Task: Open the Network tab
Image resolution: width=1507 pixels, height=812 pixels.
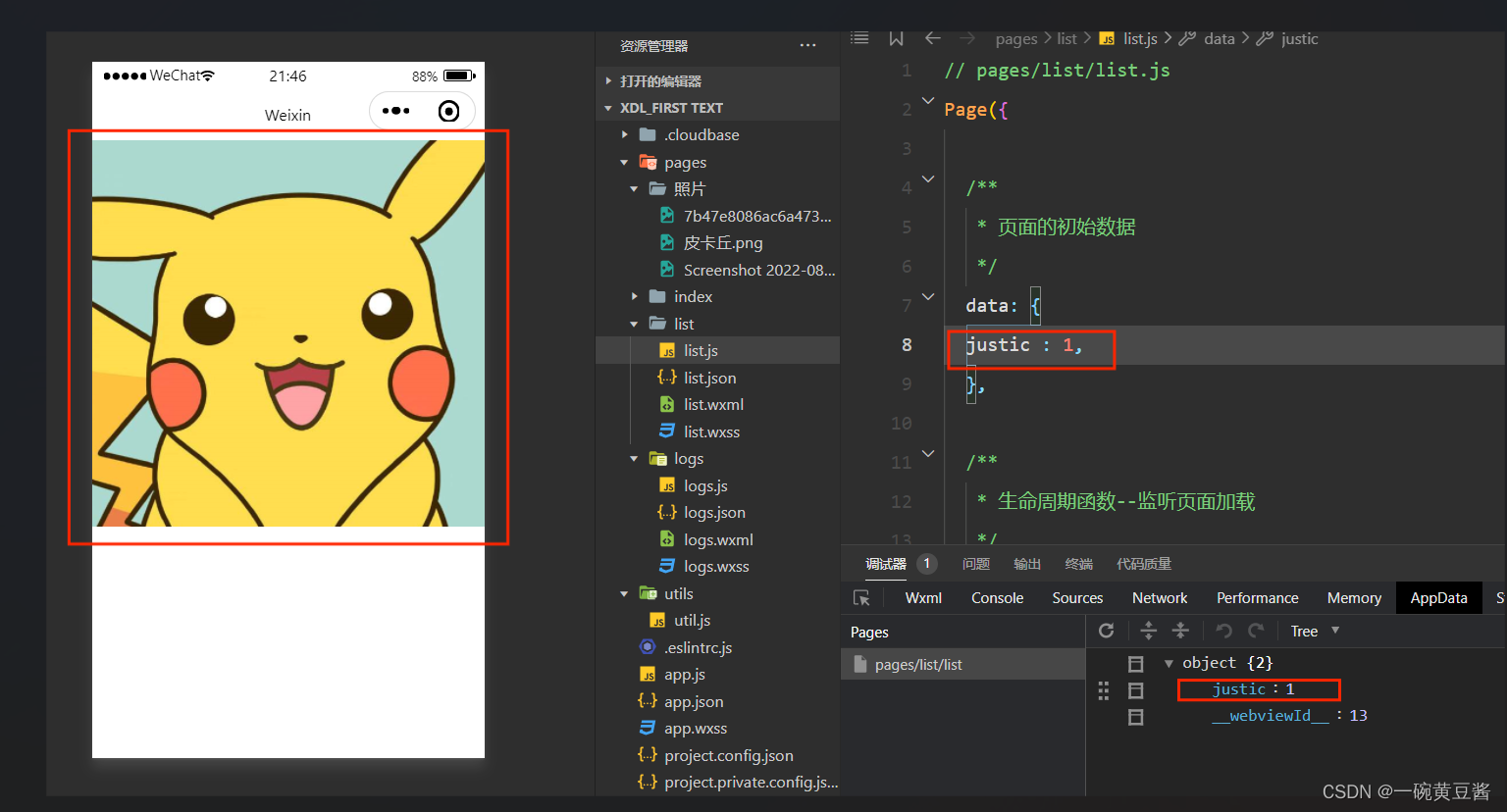Action: pyautogui.click(x=1160, y=598)
